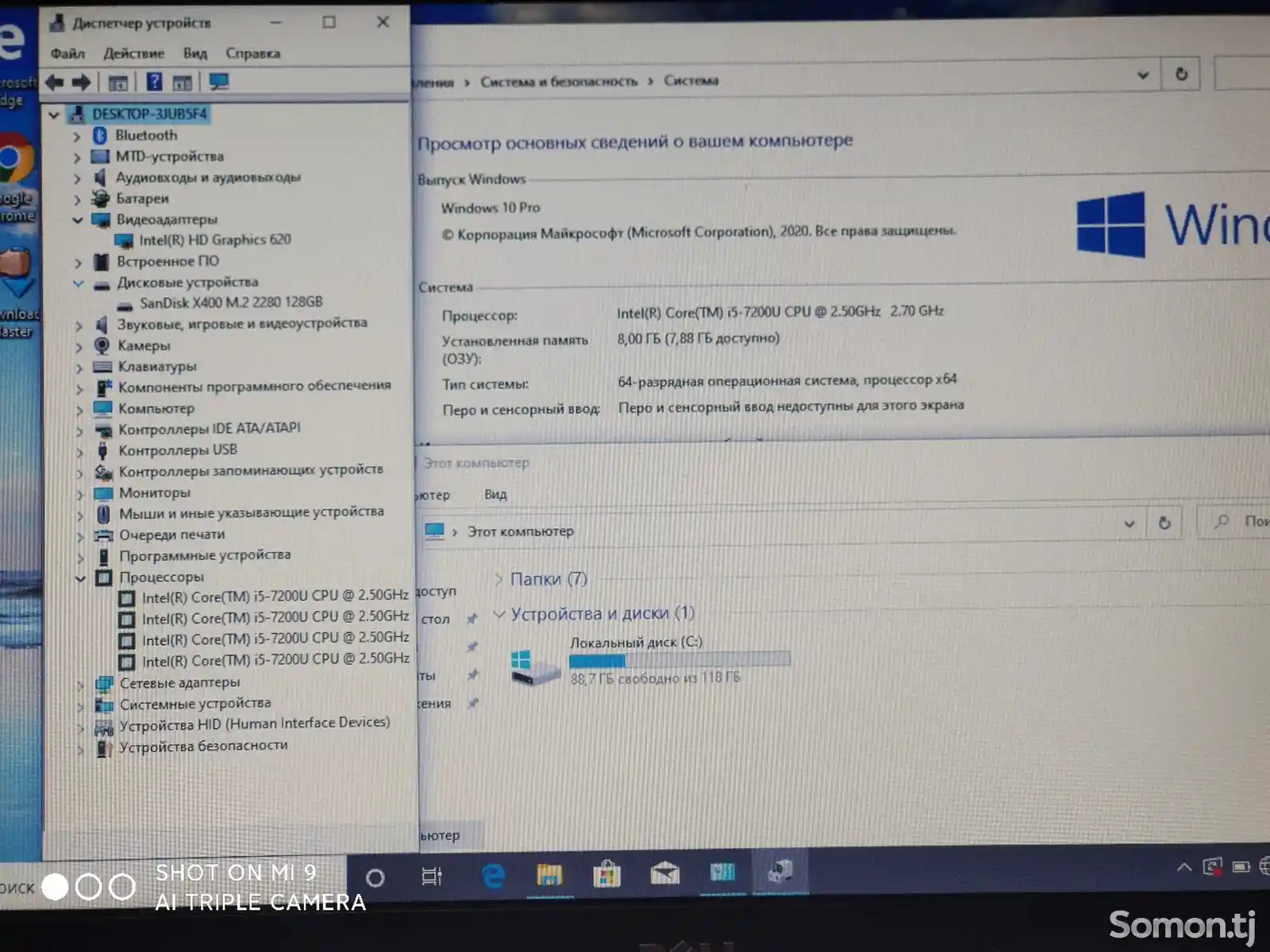The image size is (1270, 952).
Task: Select SanDisk X400 M.2 2280 128GB
Action: [231, 302]
